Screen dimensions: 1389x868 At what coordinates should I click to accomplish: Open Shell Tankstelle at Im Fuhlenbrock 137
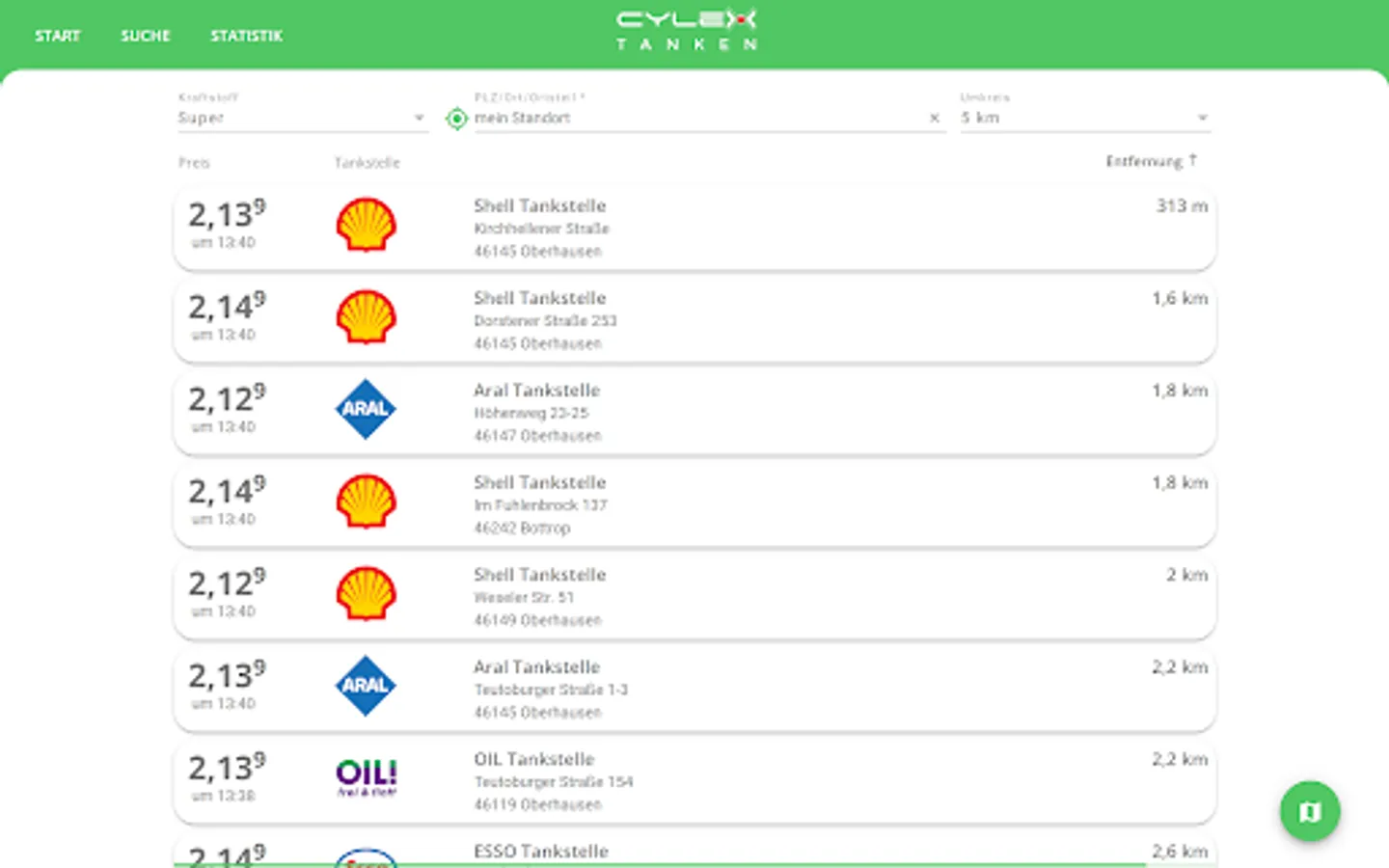click(x=540, y=482)
